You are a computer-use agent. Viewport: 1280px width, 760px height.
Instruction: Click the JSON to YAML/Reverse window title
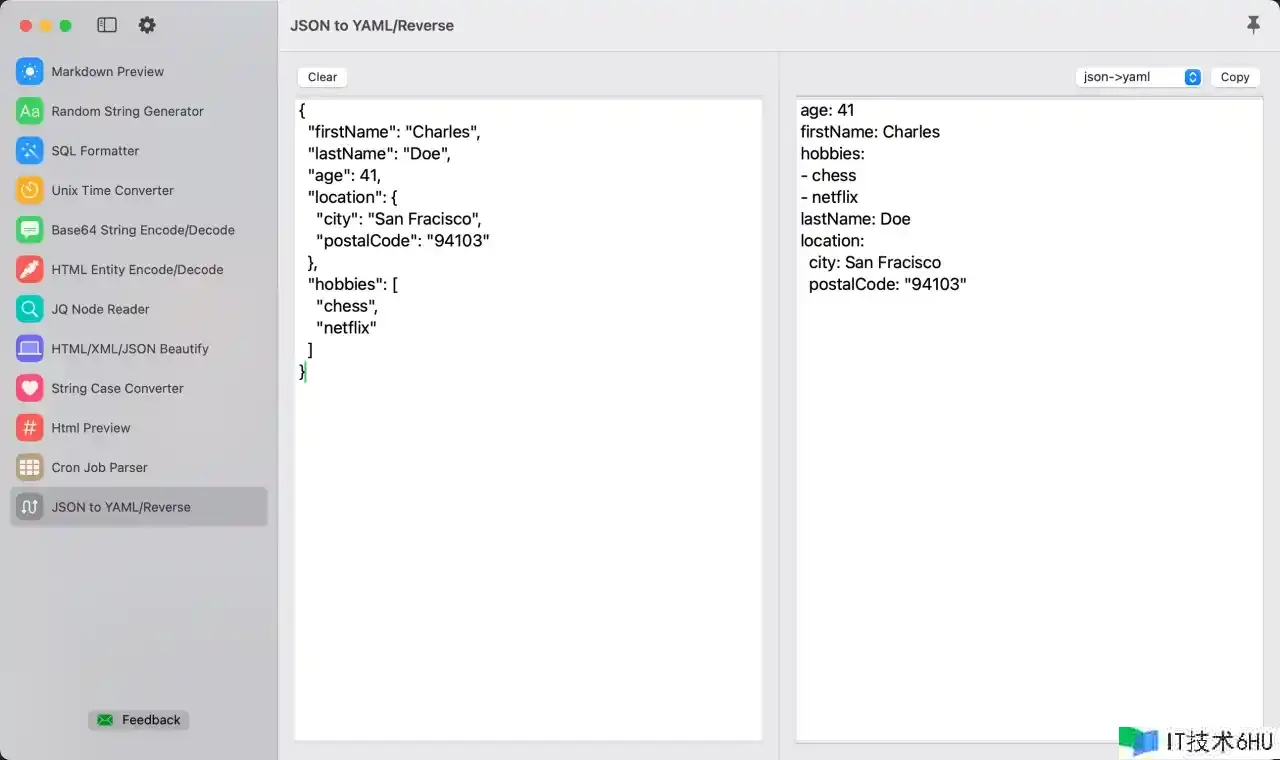[372, 26]
